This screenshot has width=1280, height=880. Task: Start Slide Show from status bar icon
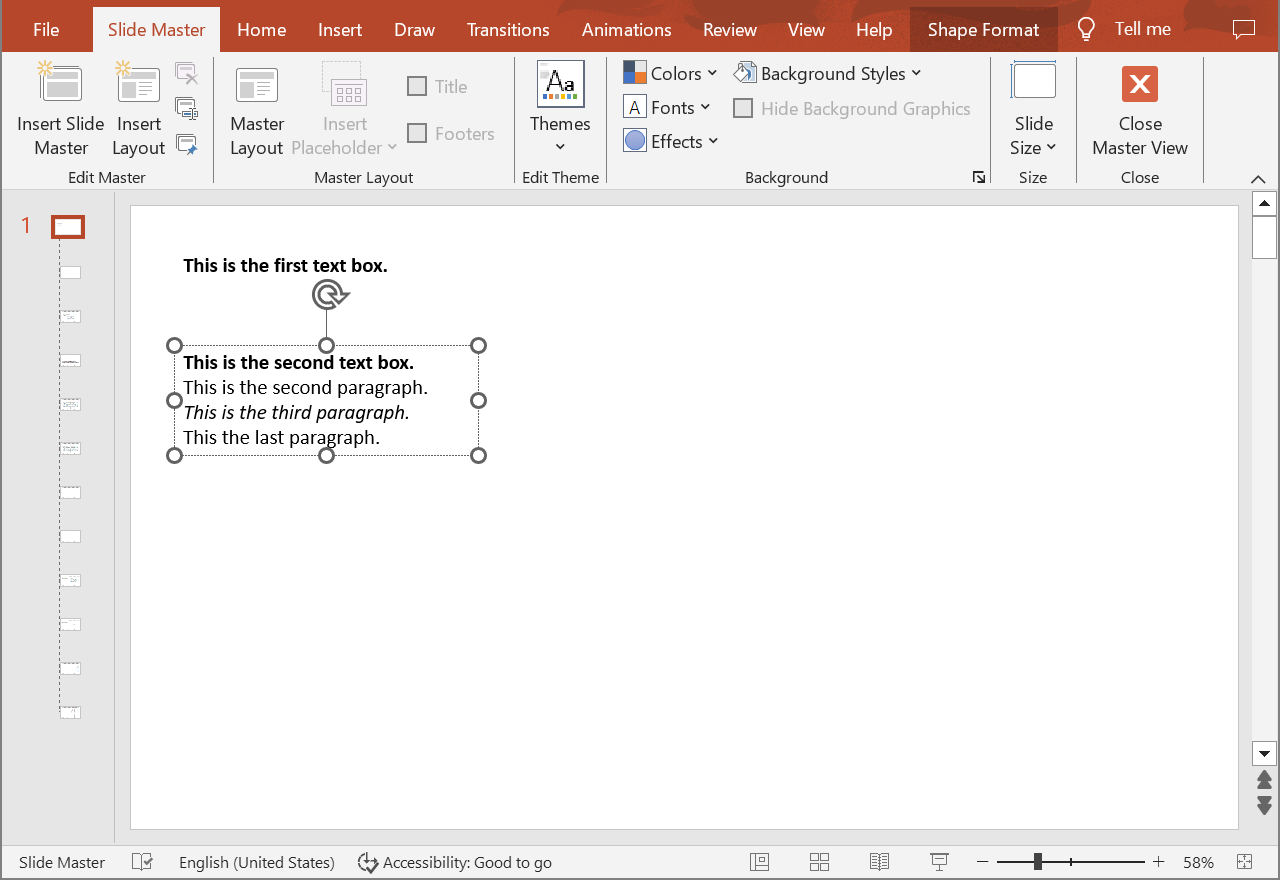click(x=939, y=862)
